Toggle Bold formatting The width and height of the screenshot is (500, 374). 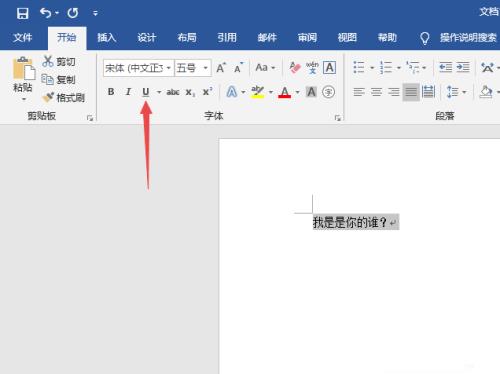(111, 92)
